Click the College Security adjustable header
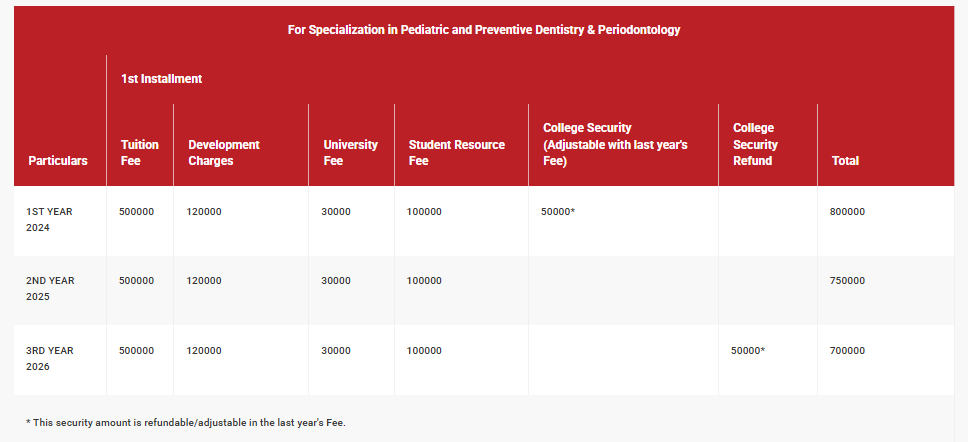This screenshot has height=442, width=968. [615, 144]
